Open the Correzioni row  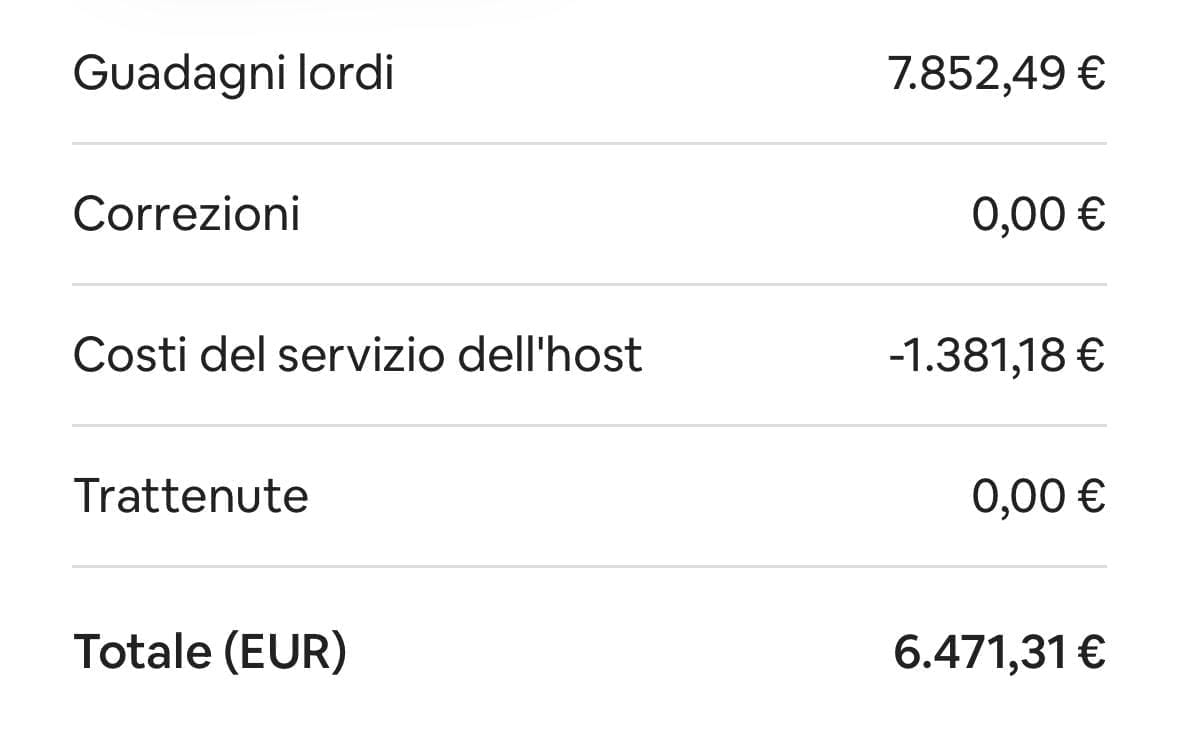590,214
